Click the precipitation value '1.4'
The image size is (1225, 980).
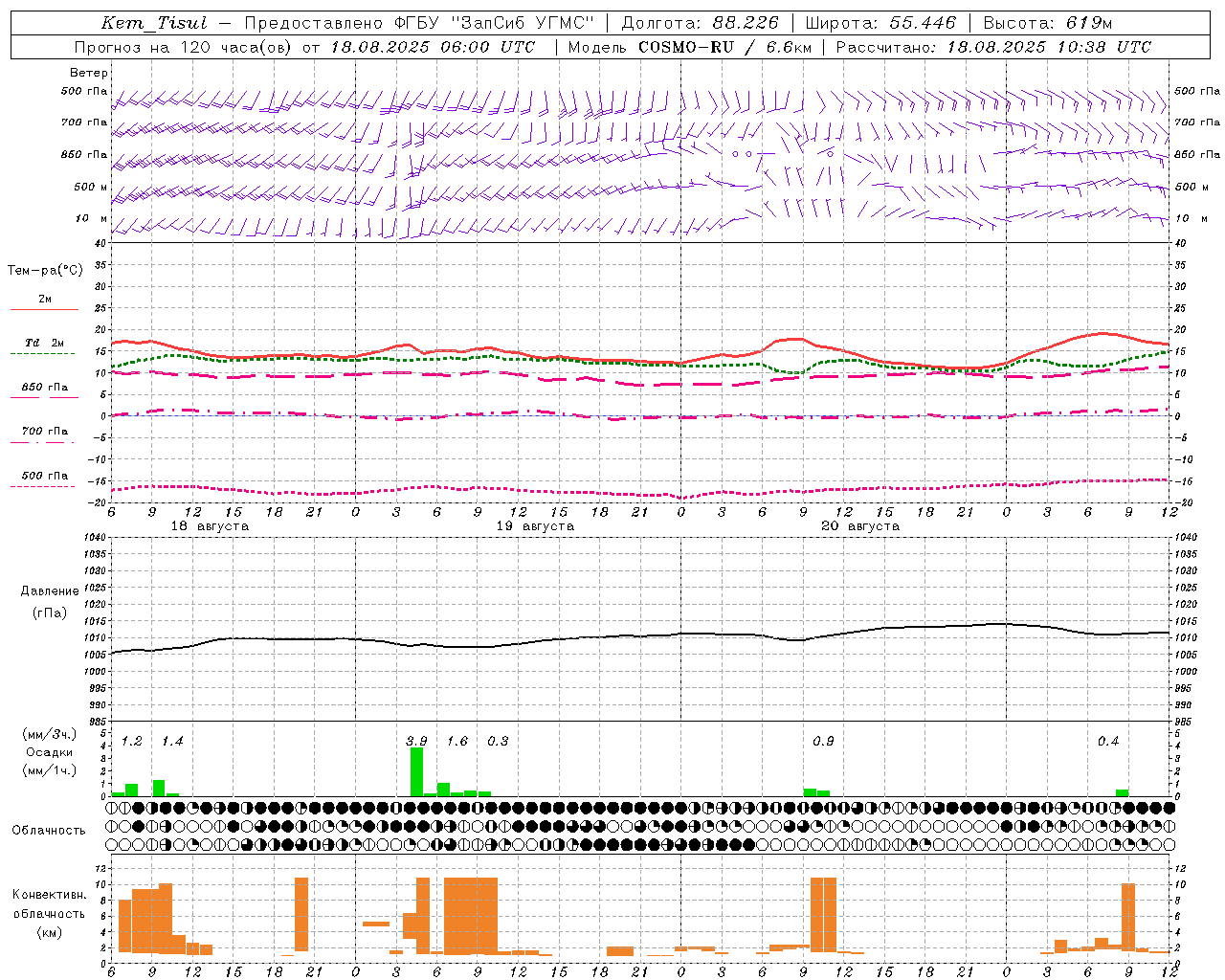point(172,741)
